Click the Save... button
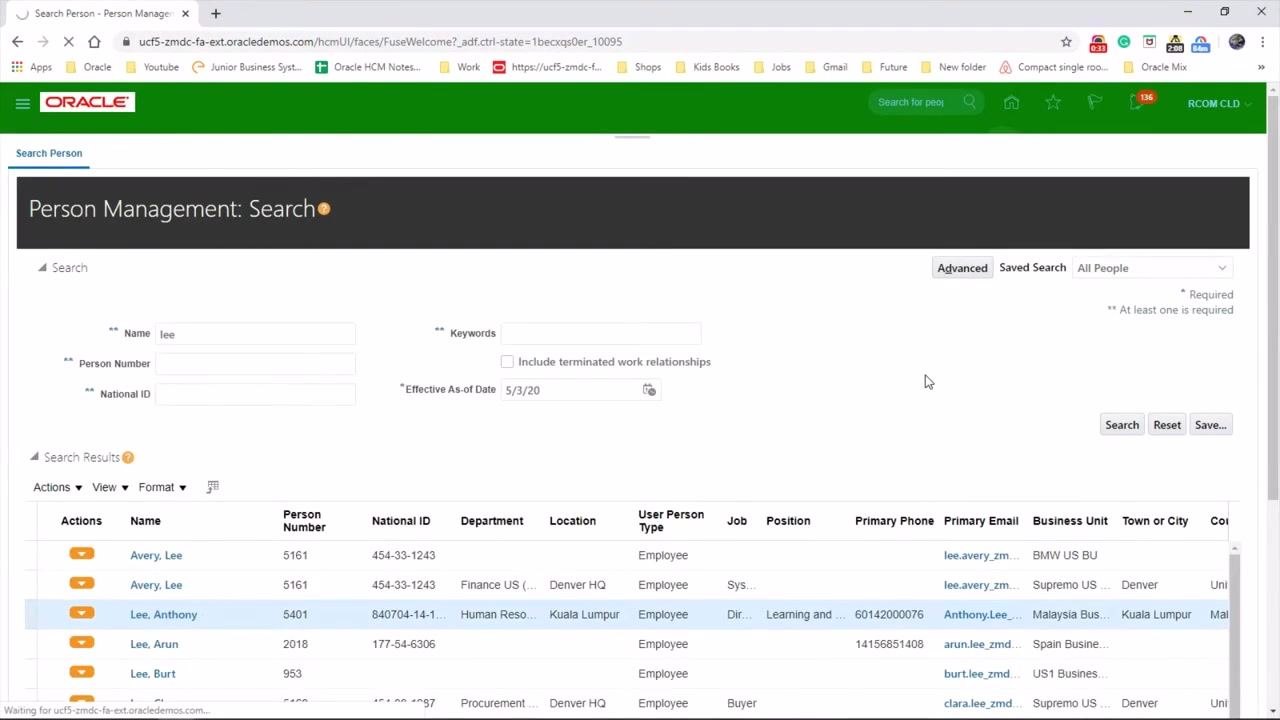The height and width of the screenshot is (720, 1280). tap(1210, 425)
